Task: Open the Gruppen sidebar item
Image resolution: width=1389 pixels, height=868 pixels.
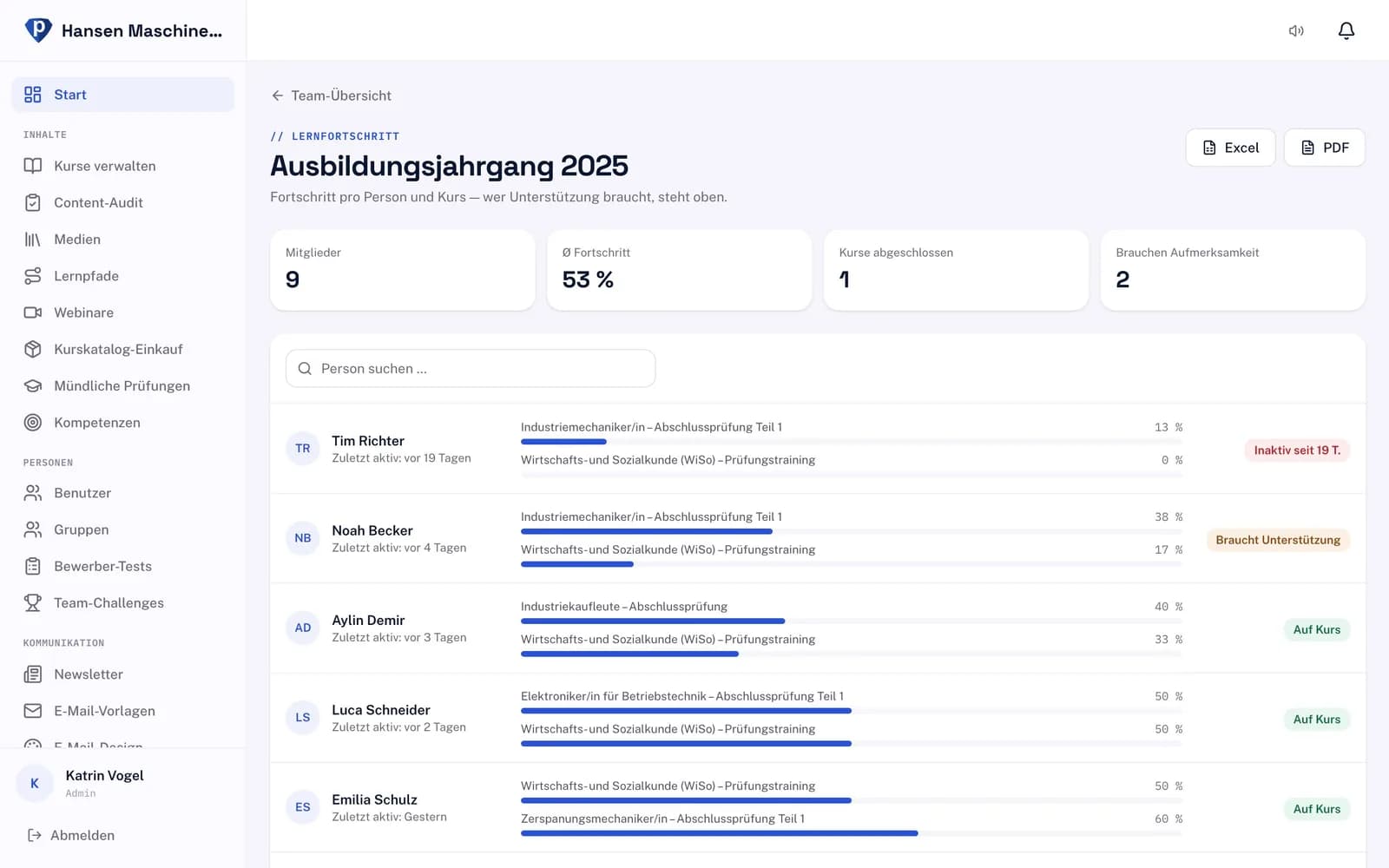Action: click(123, 529)
